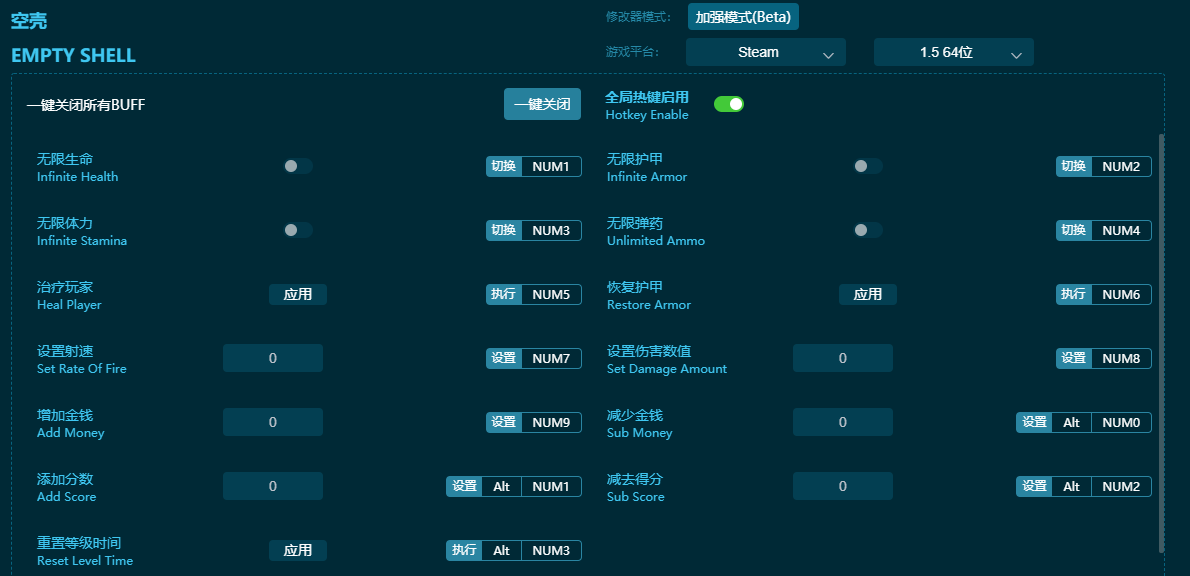The height and width of the screenshot is (576, 1190).
Task: Click the EMPTY SHELL game title
Action: point(74,55)
